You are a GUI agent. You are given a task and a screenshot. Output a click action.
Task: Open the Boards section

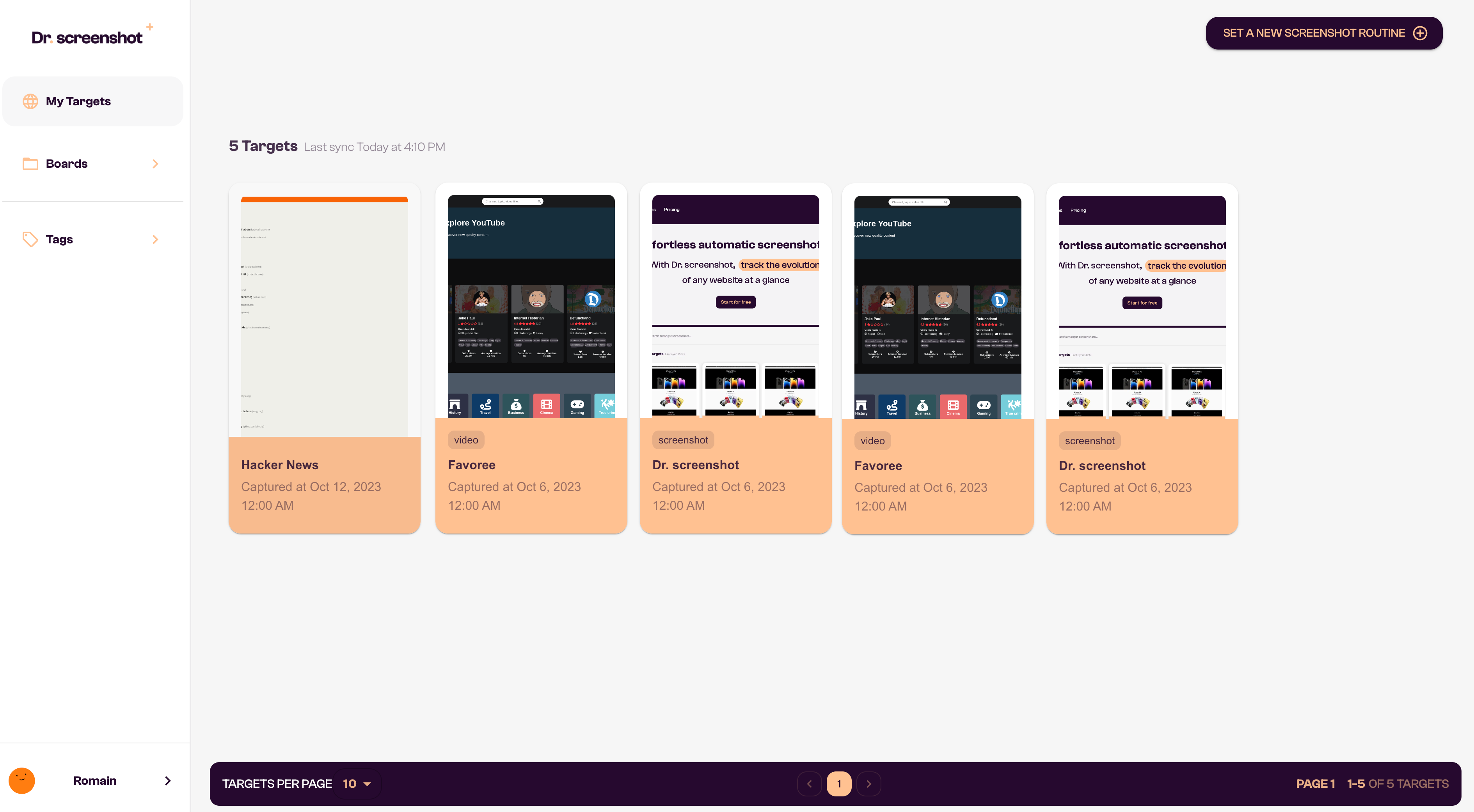93,163
